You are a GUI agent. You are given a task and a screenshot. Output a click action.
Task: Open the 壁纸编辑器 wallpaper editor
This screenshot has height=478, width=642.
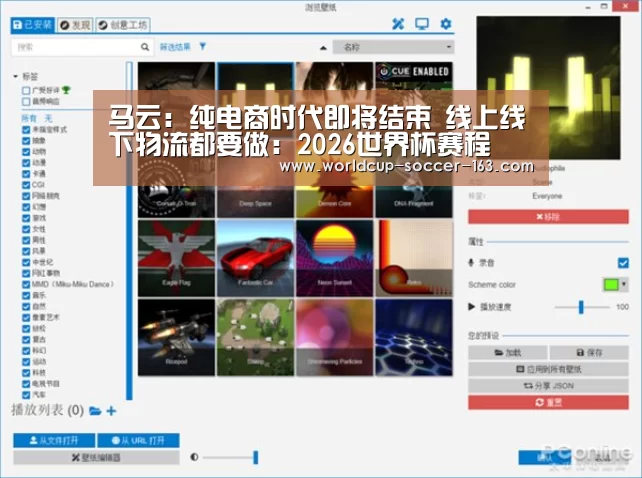point(96,457)
